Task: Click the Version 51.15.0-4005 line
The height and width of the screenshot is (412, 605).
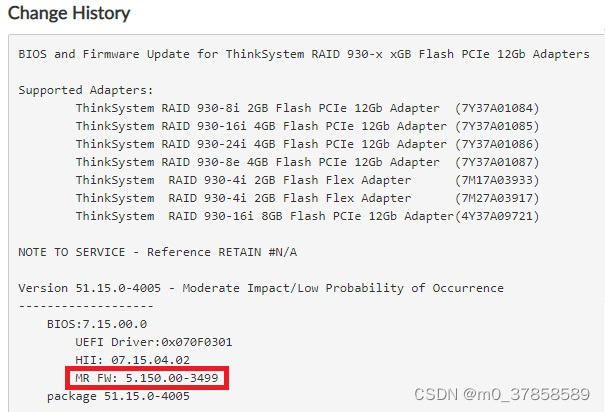Action: 261,288
